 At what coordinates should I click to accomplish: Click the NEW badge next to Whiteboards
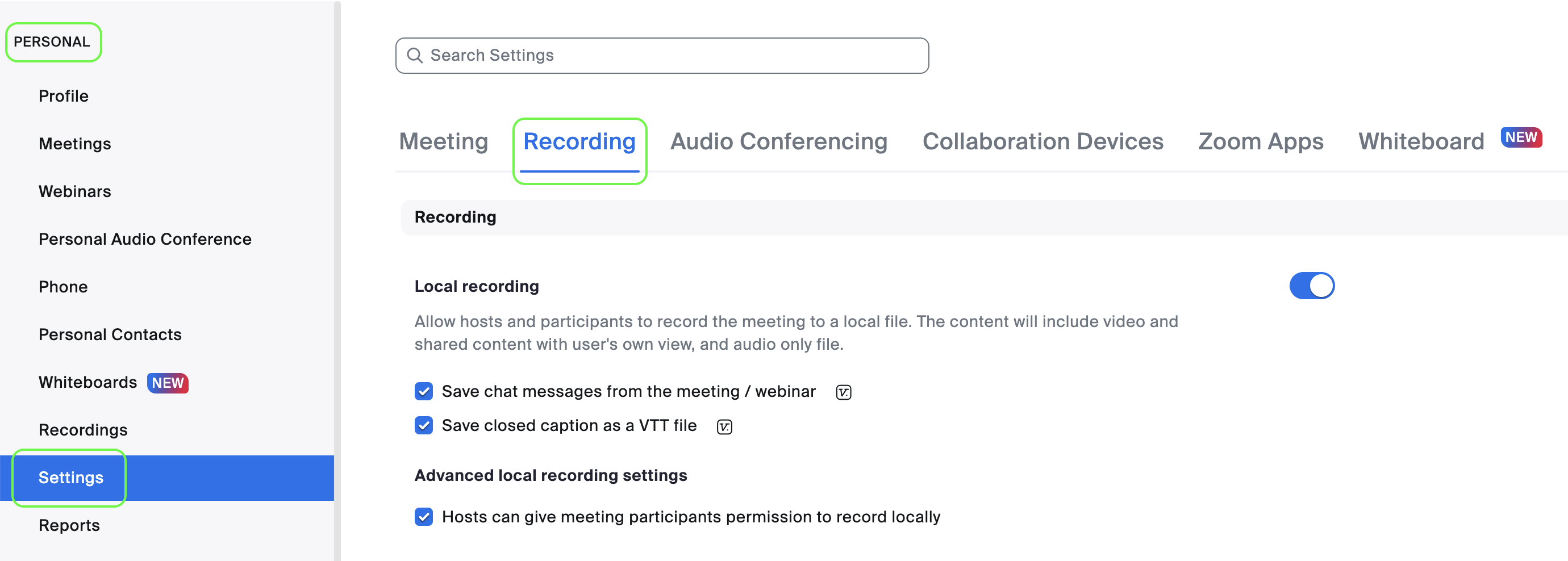[168, 383]
